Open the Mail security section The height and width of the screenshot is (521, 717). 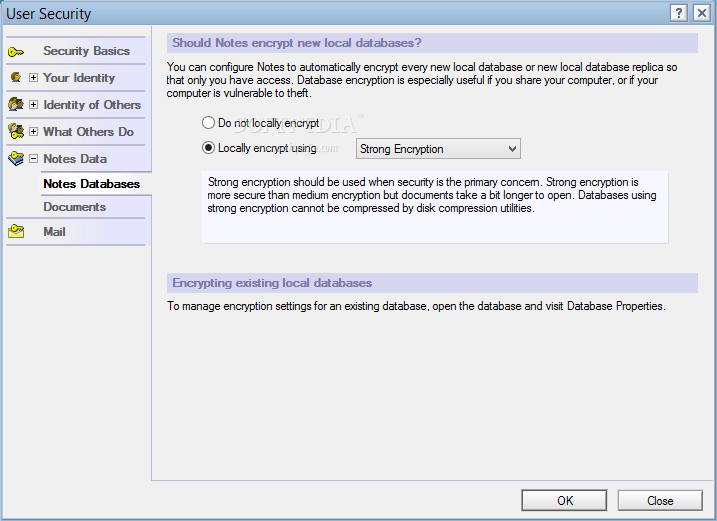(55, 231)
